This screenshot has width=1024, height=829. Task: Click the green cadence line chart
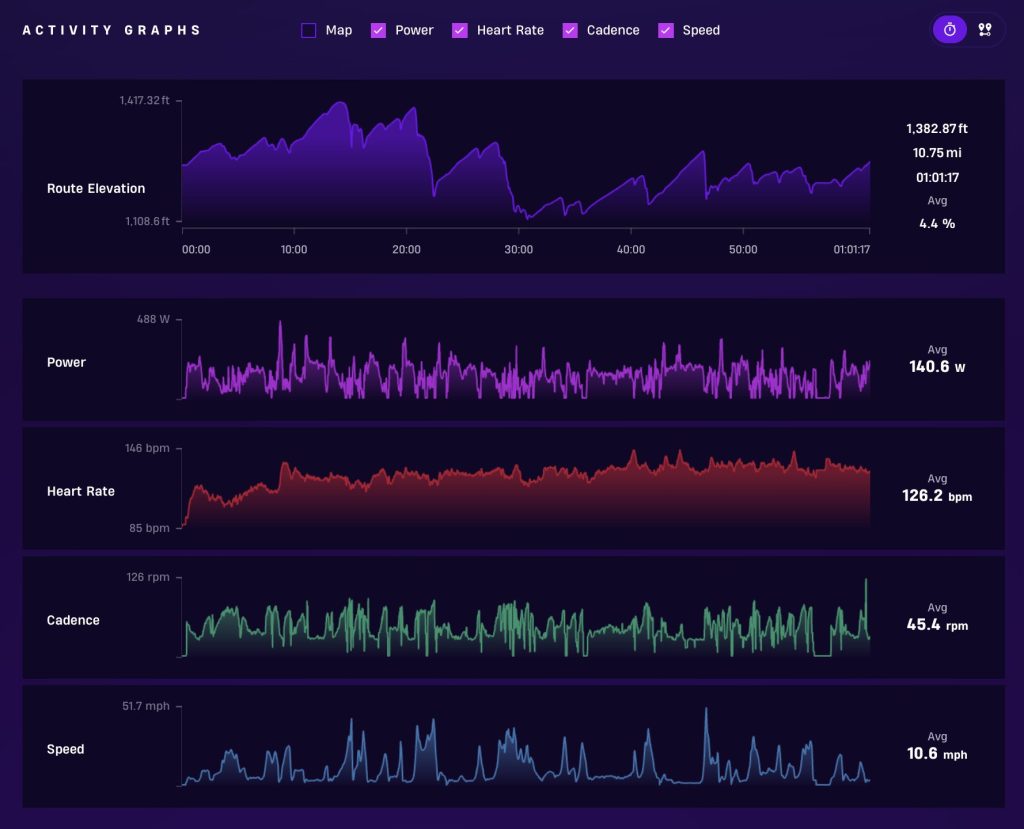526,617
